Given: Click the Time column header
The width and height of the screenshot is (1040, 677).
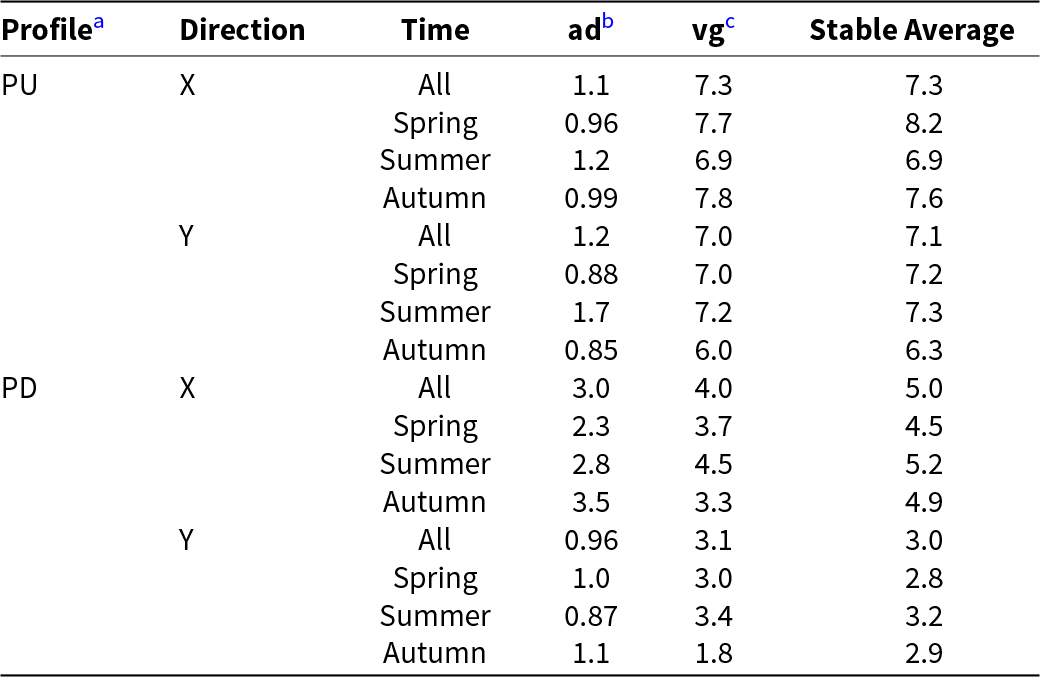Looking at the screenshot, I should [435, 30].
